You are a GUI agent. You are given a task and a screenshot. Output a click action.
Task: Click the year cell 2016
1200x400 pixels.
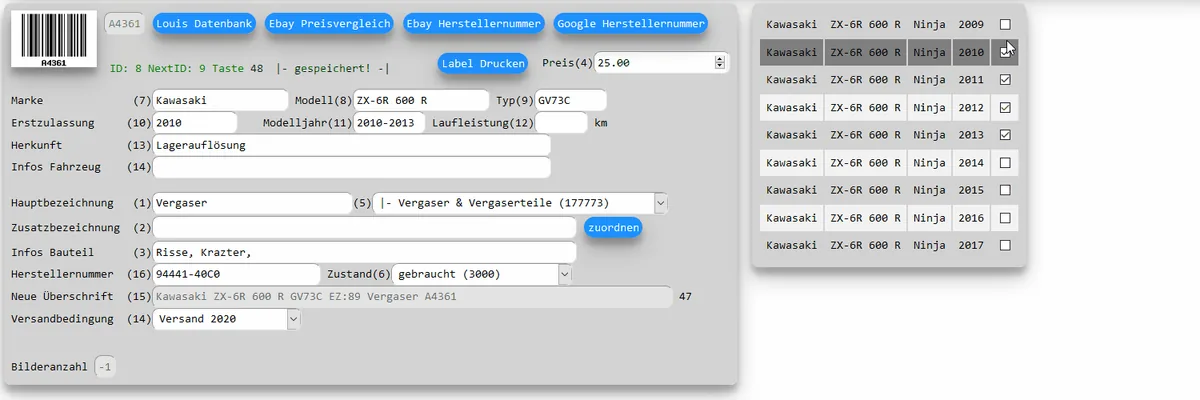pos(970,217)
